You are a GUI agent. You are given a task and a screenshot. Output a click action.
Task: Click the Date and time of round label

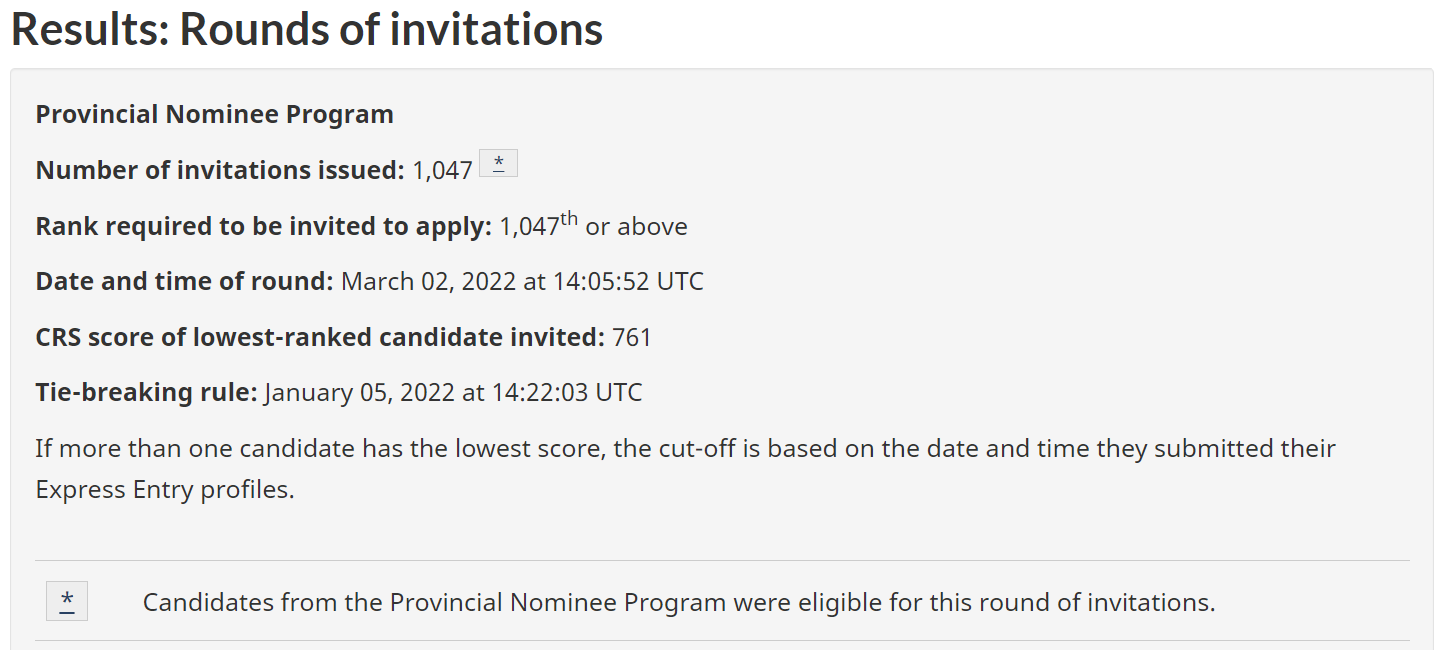(185, 281)
